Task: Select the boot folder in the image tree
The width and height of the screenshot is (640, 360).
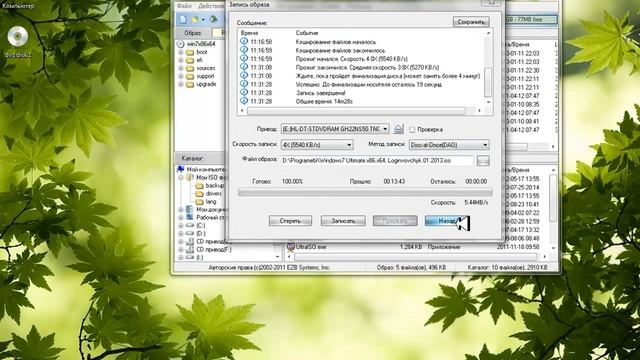Action: (x=202, y=52)
